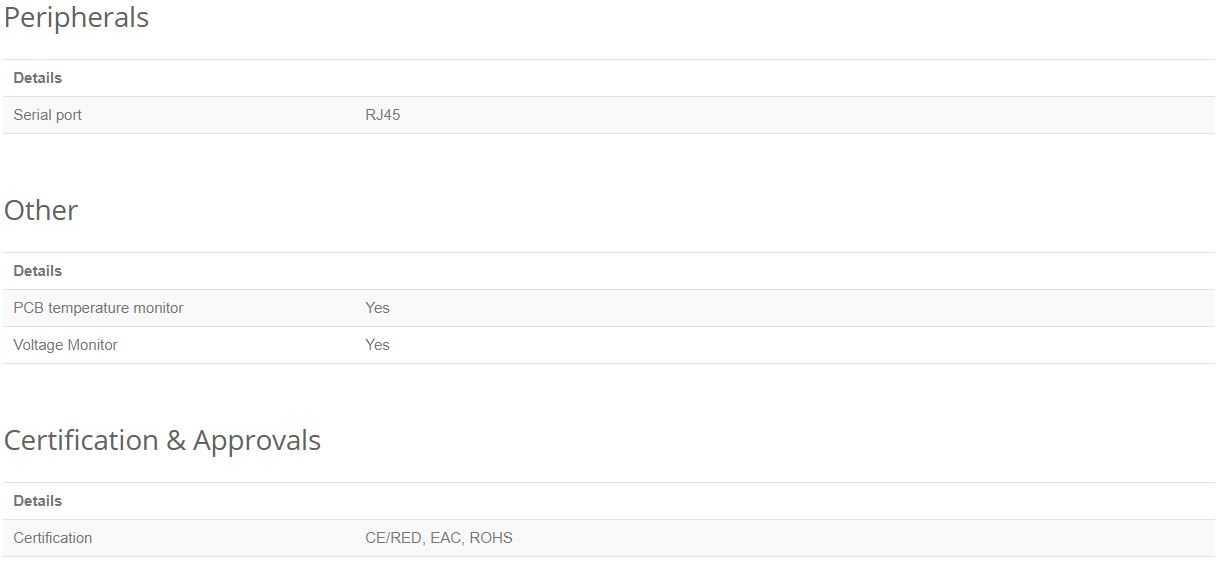Click the Details header under Peripherals

pyautogui.click(x=38, y=78)
